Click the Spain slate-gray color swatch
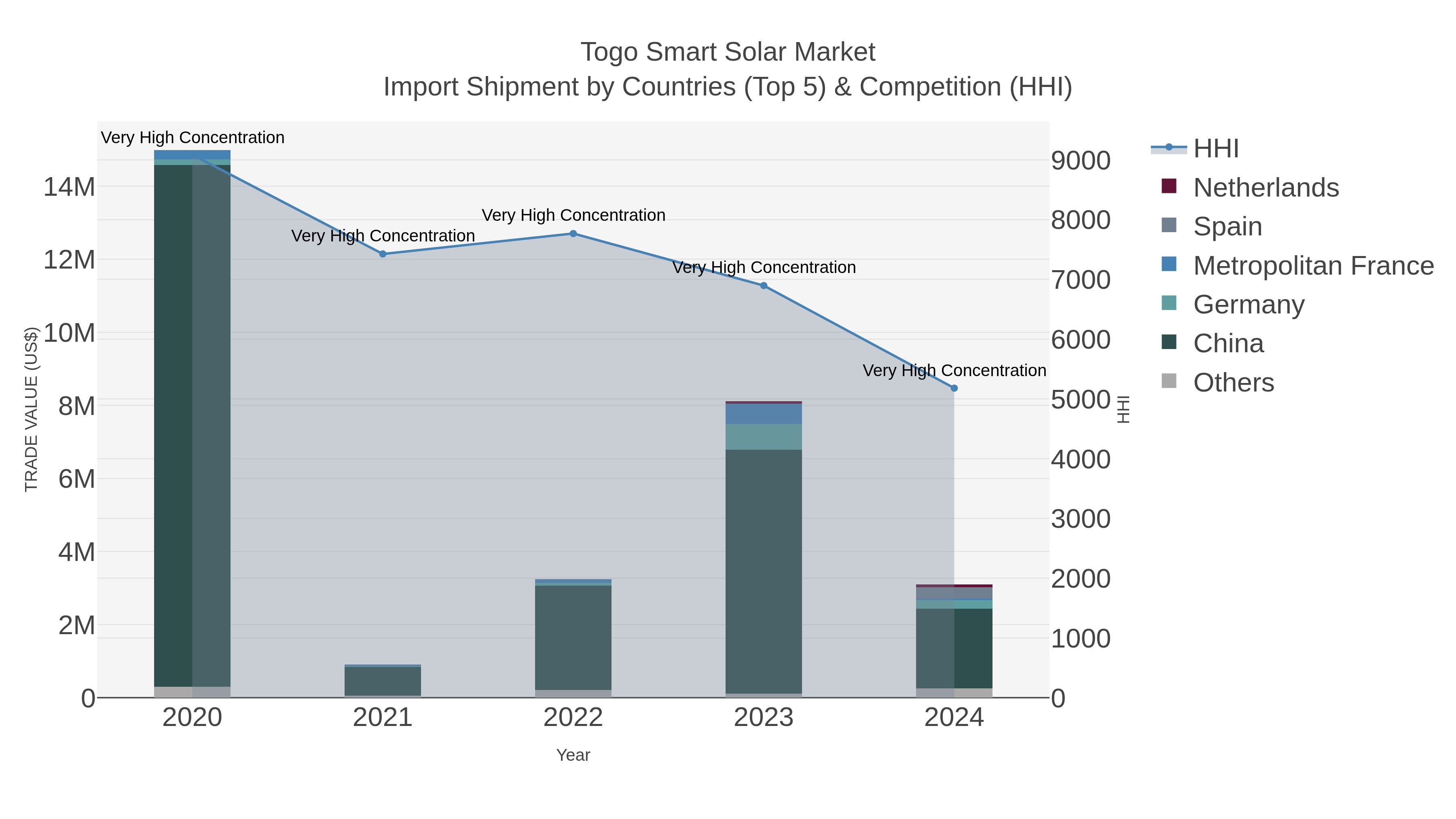Image resolution: width=1456 pixels, height=819 pixels. coord(1169,225)
